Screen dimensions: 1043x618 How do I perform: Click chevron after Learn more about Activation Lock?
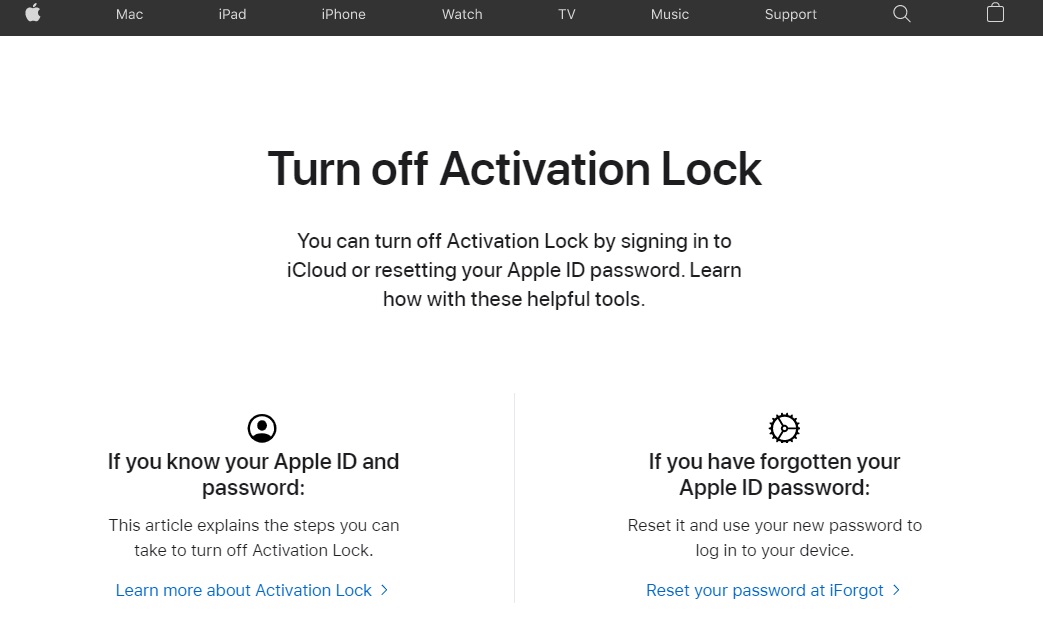point(385,590)
